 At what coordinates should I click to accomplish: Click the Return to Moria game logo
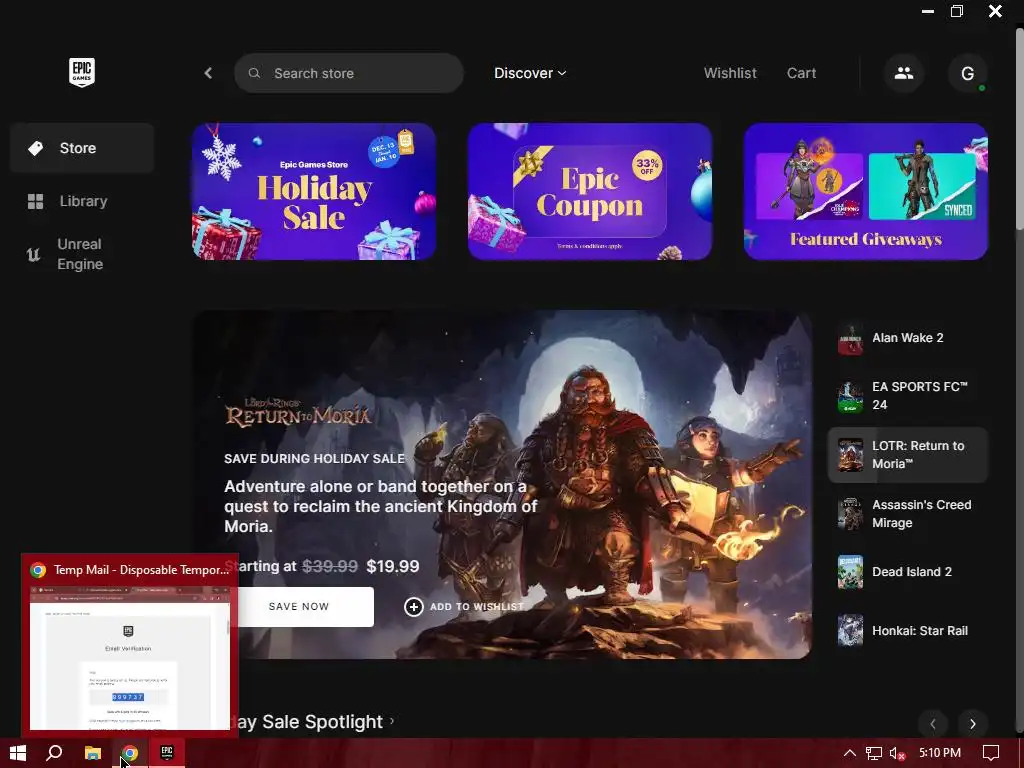pos(298,413)
